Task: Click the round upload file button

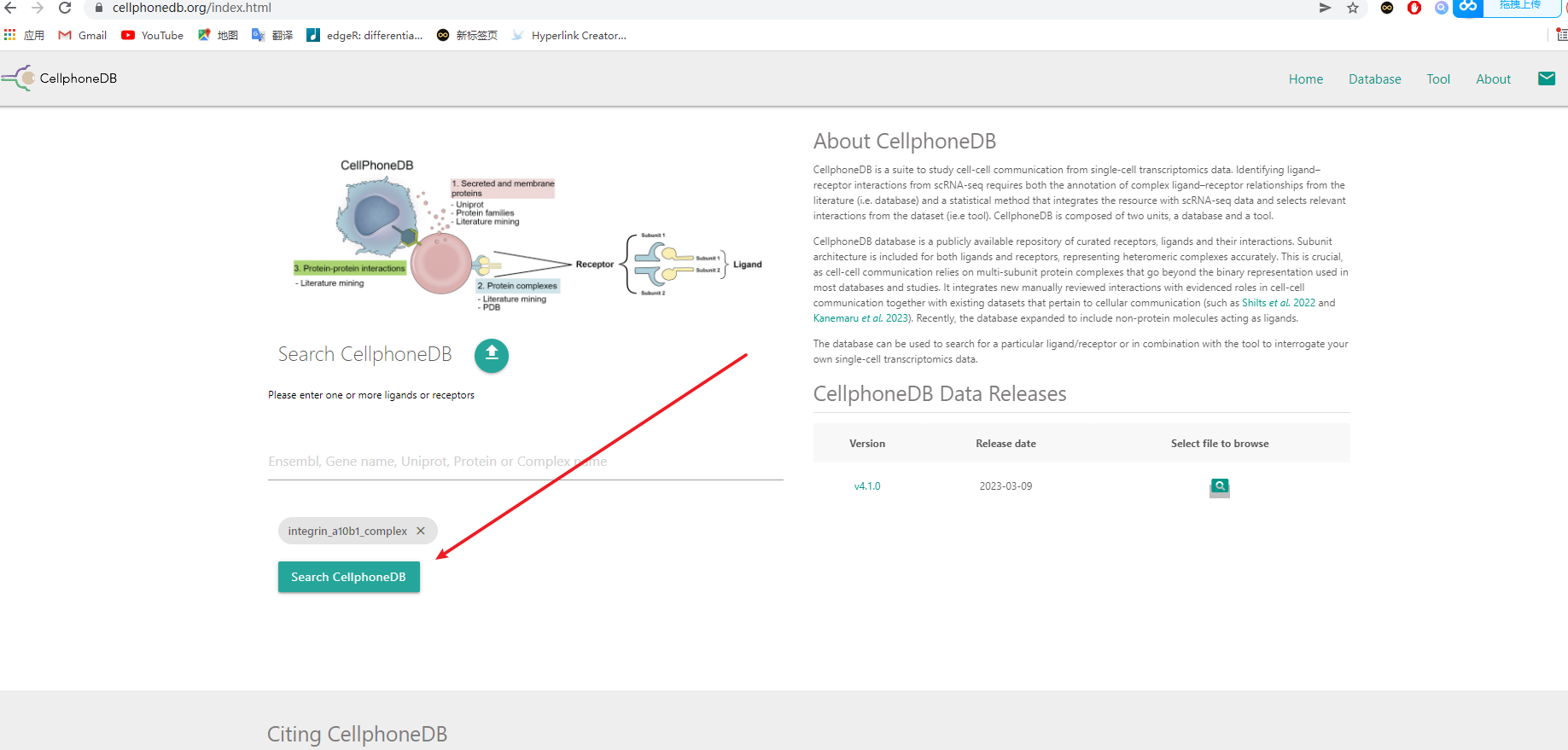Action: click(x=492, y=355)
